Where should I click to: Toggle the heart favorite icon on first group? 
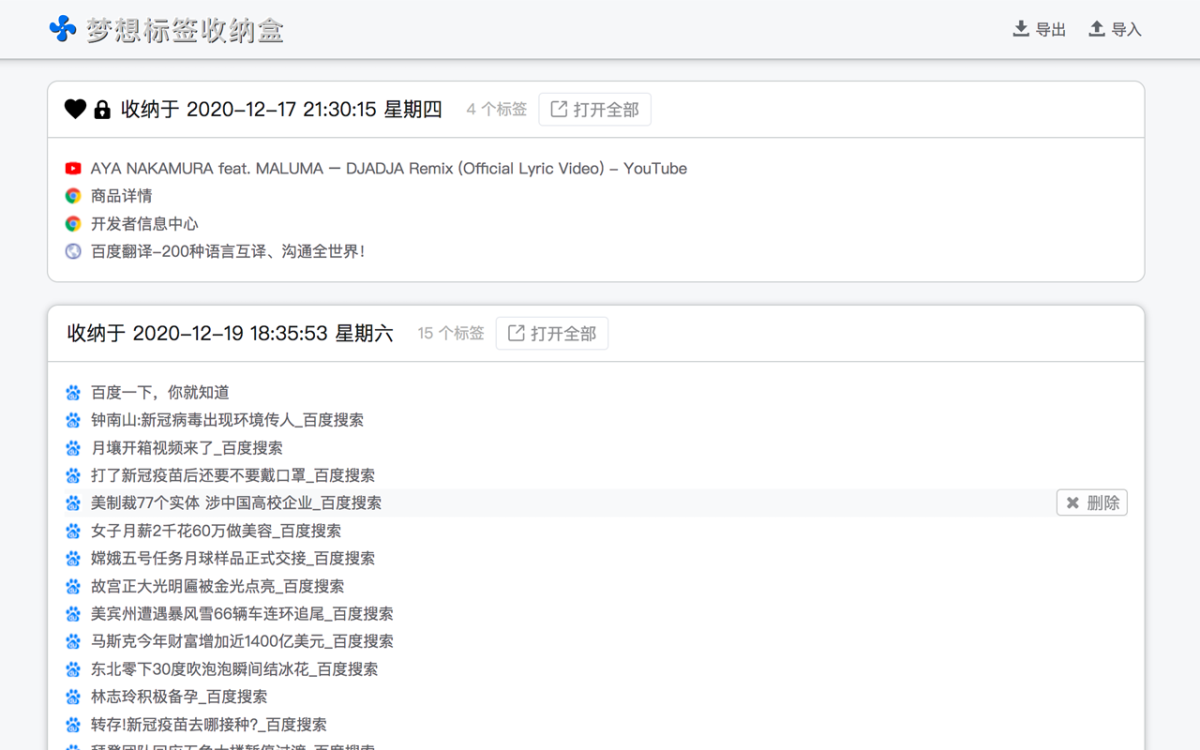click(75, 110)
